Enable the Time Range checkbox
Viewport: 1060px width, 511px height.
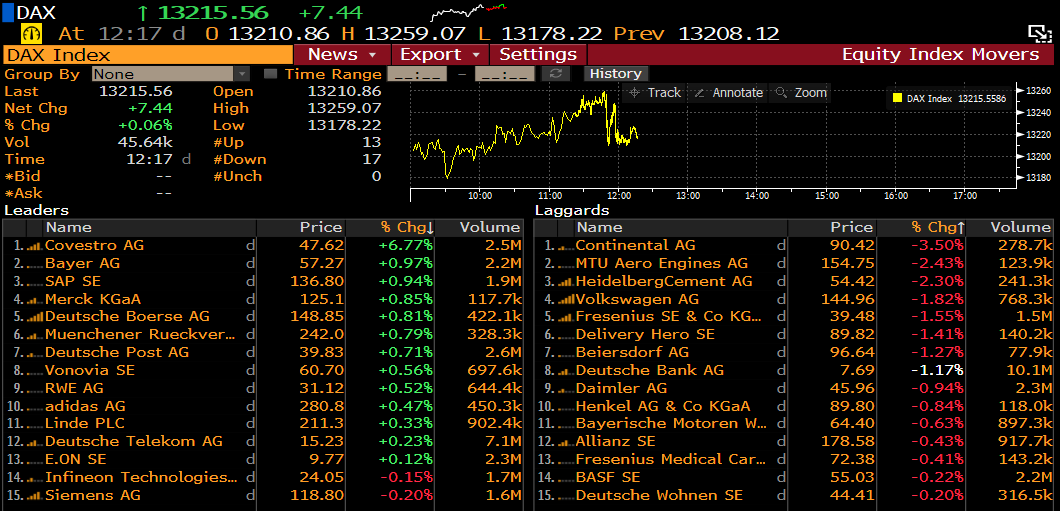pos(270,74)
